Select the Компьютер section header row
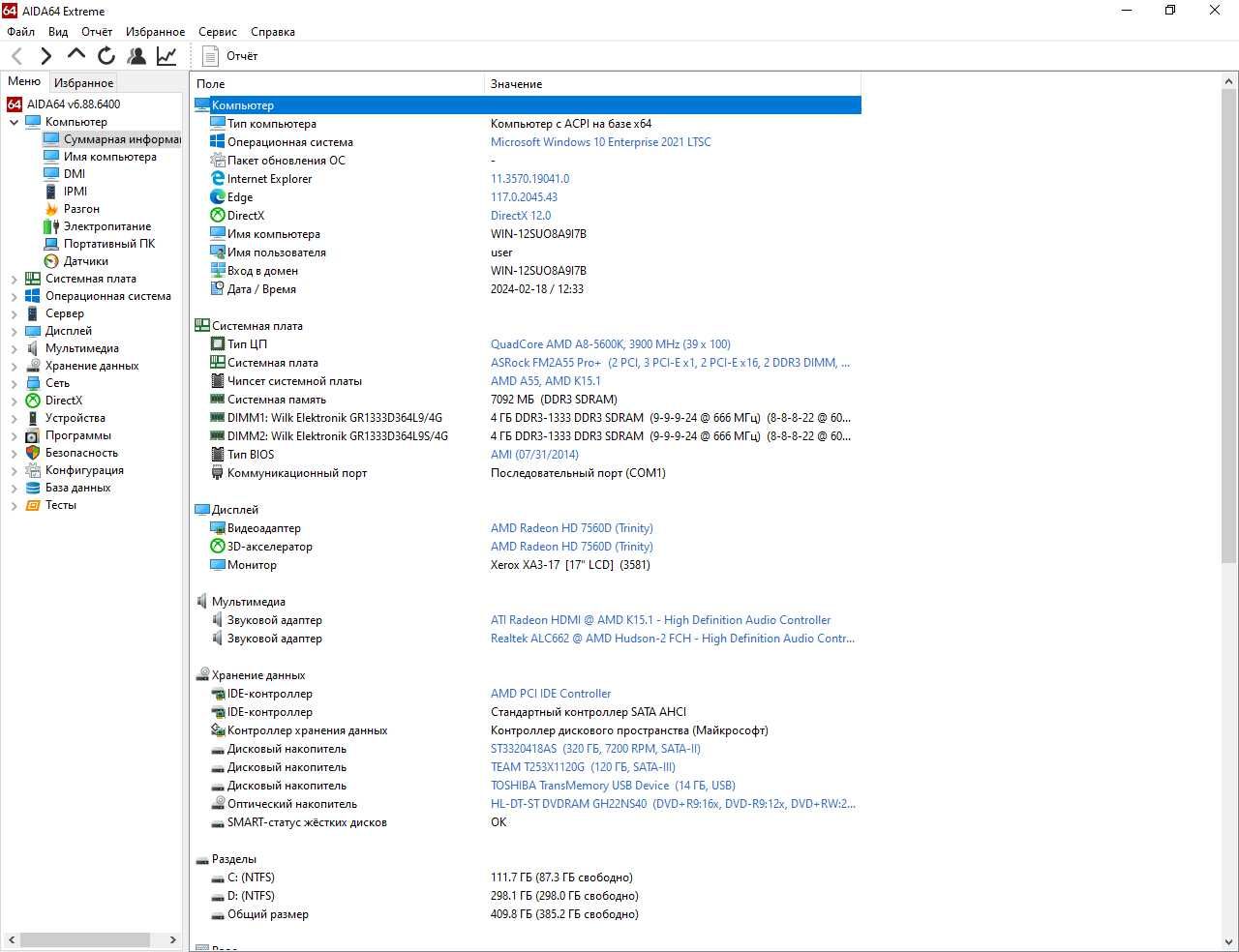This screenshot has height=952, width=1239. pos(527,105)
